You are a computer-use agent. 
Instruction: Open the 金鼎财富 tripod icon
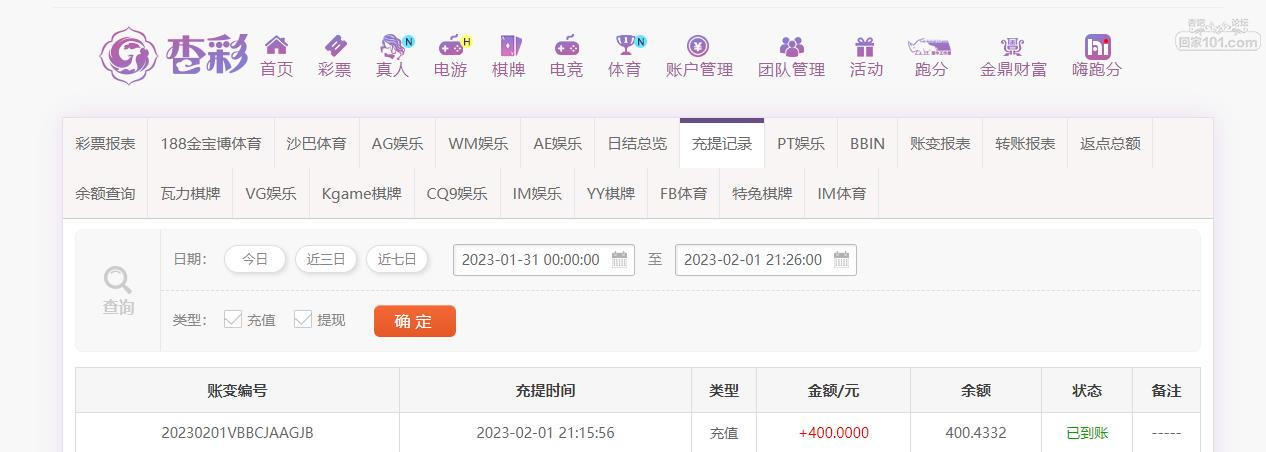(1013, 46)
